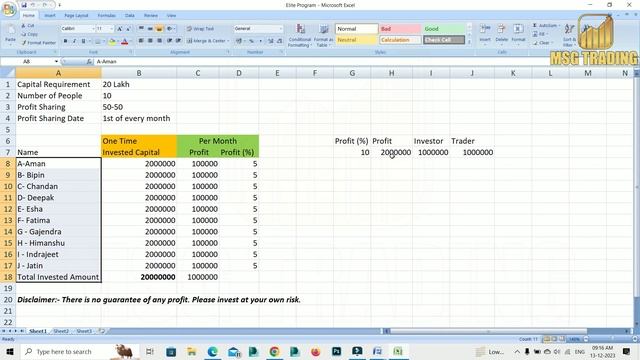Toggle Bottom Align vertical alignment

(x=159, y=29)
